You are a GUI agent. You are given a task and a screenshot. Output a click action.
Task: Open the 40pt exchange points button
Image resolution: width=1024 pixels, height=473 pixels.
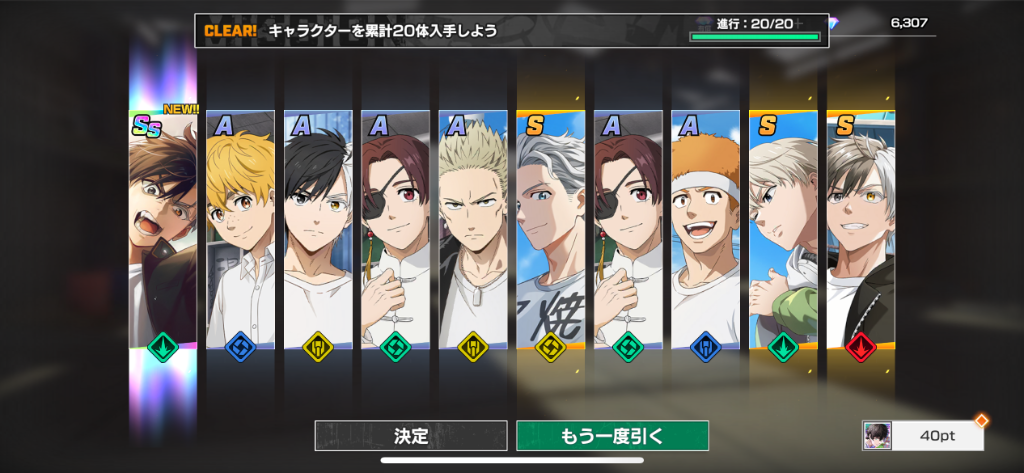[923, 436]
